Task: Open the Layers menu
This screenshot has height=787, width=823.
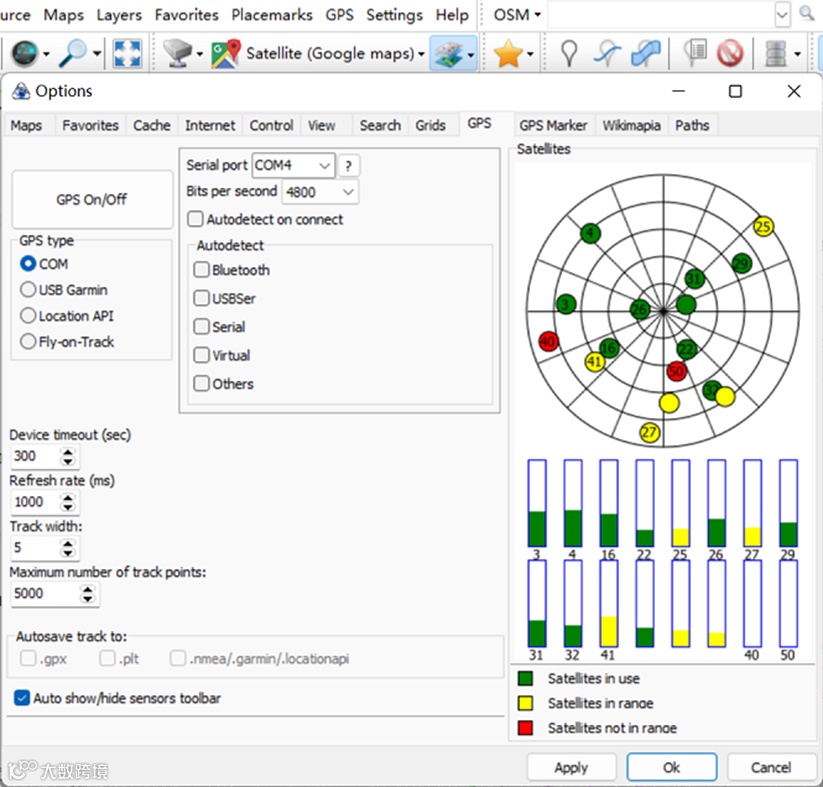Action: point(119,15)
